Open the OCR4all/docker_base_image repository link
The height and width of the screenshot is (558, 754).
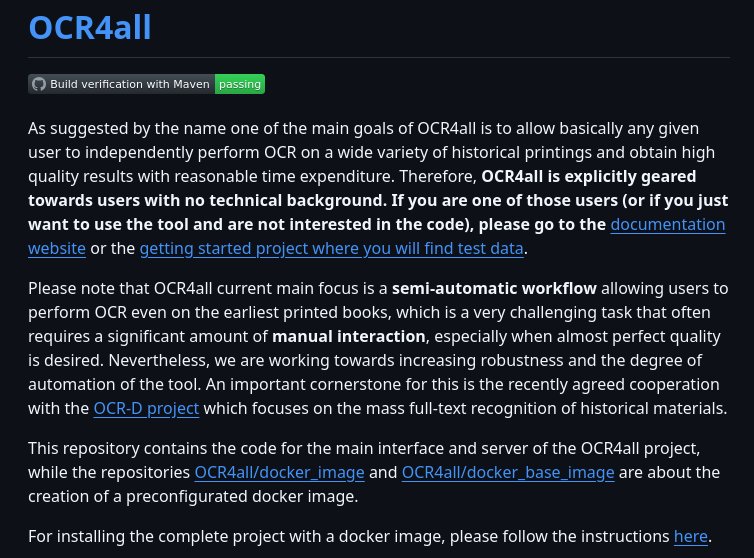tap(508, 472)
